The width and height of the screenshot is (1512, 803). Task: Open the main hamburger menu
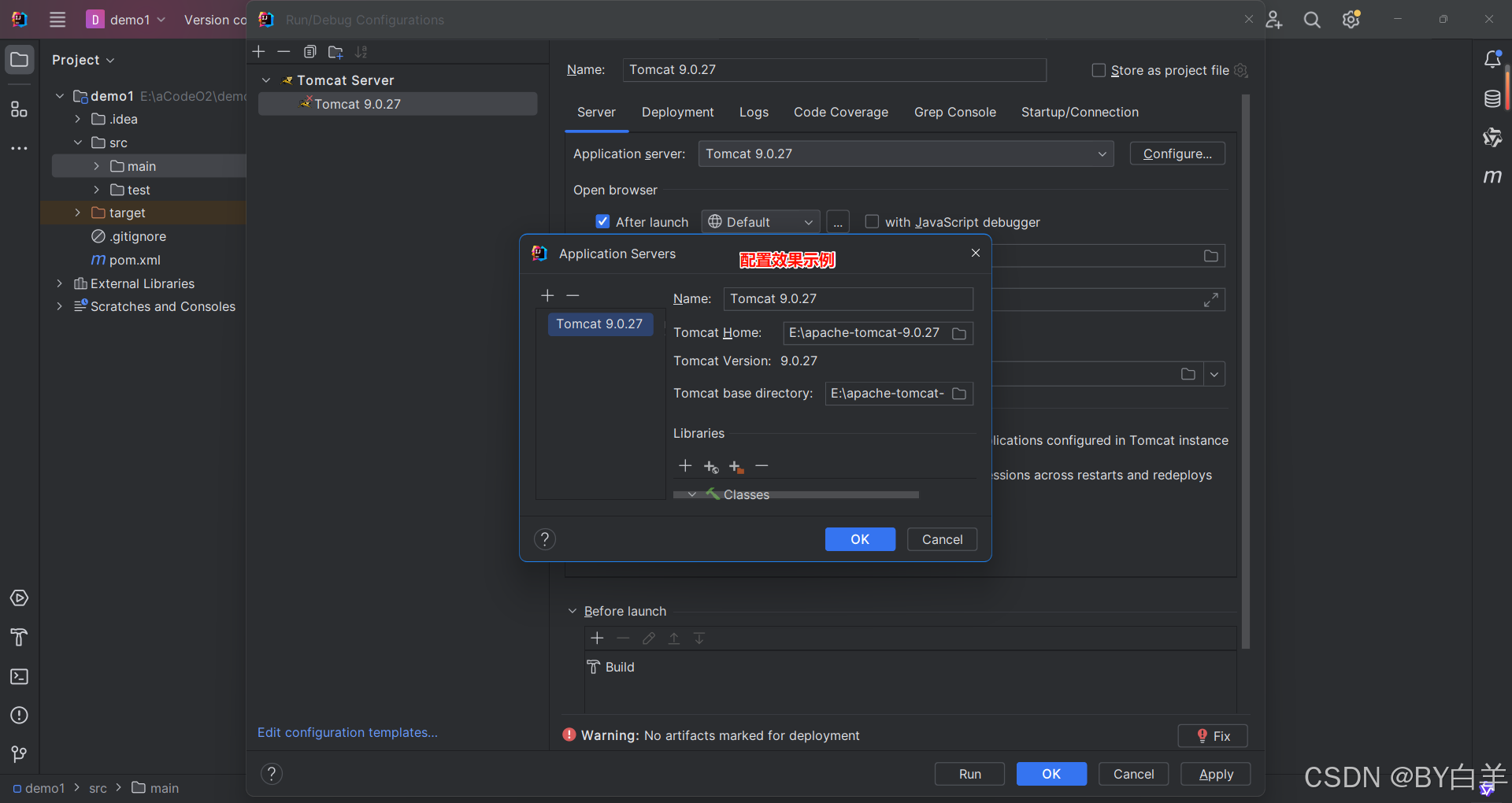[57, 20]
